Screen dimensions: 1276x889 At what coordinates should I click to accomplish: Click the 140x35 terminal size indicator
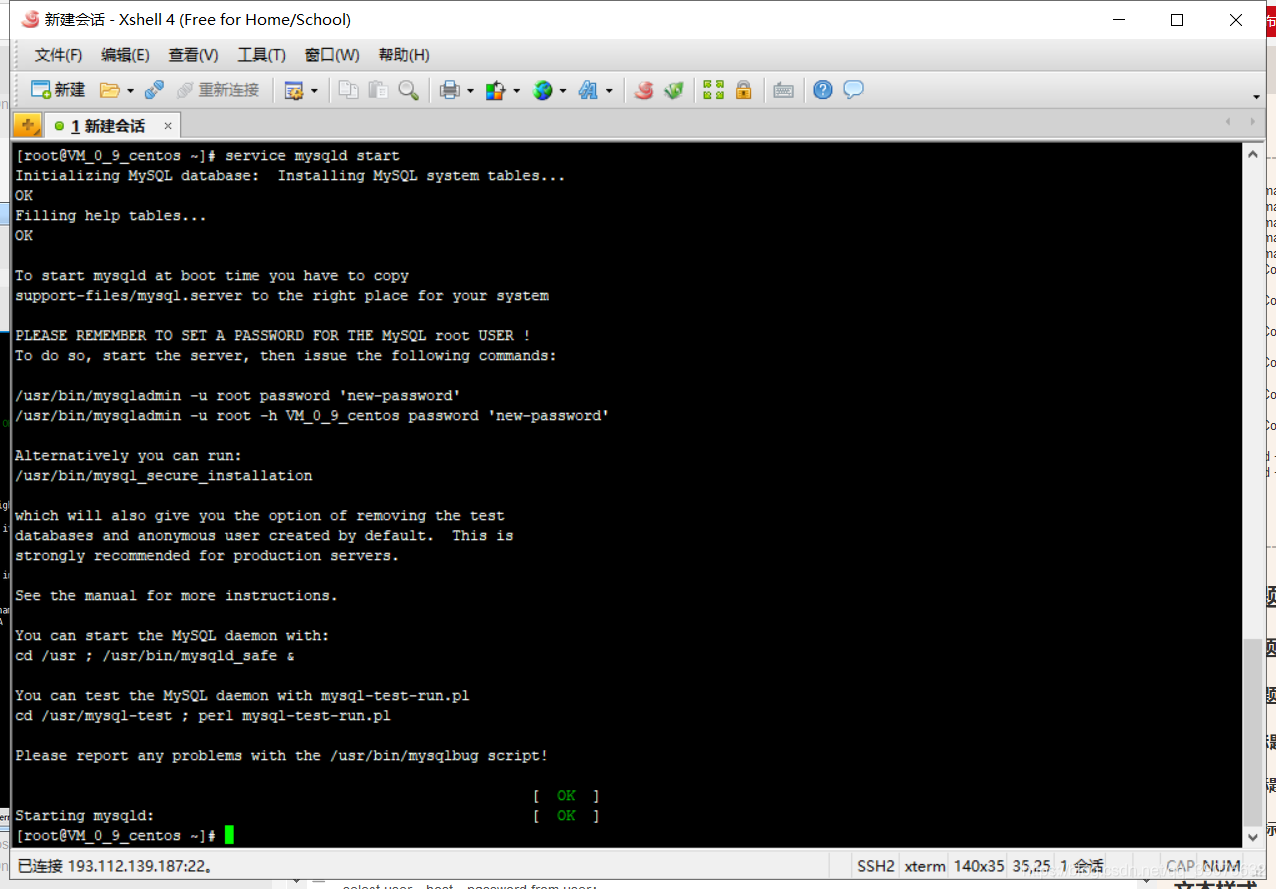979,866
